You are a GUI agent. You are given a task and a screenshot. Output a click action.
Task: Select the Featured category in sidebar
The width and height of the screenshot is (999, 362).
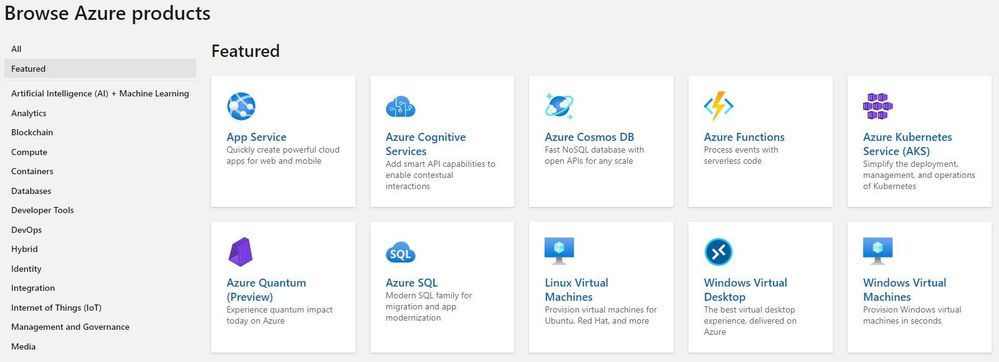point(100,69)
